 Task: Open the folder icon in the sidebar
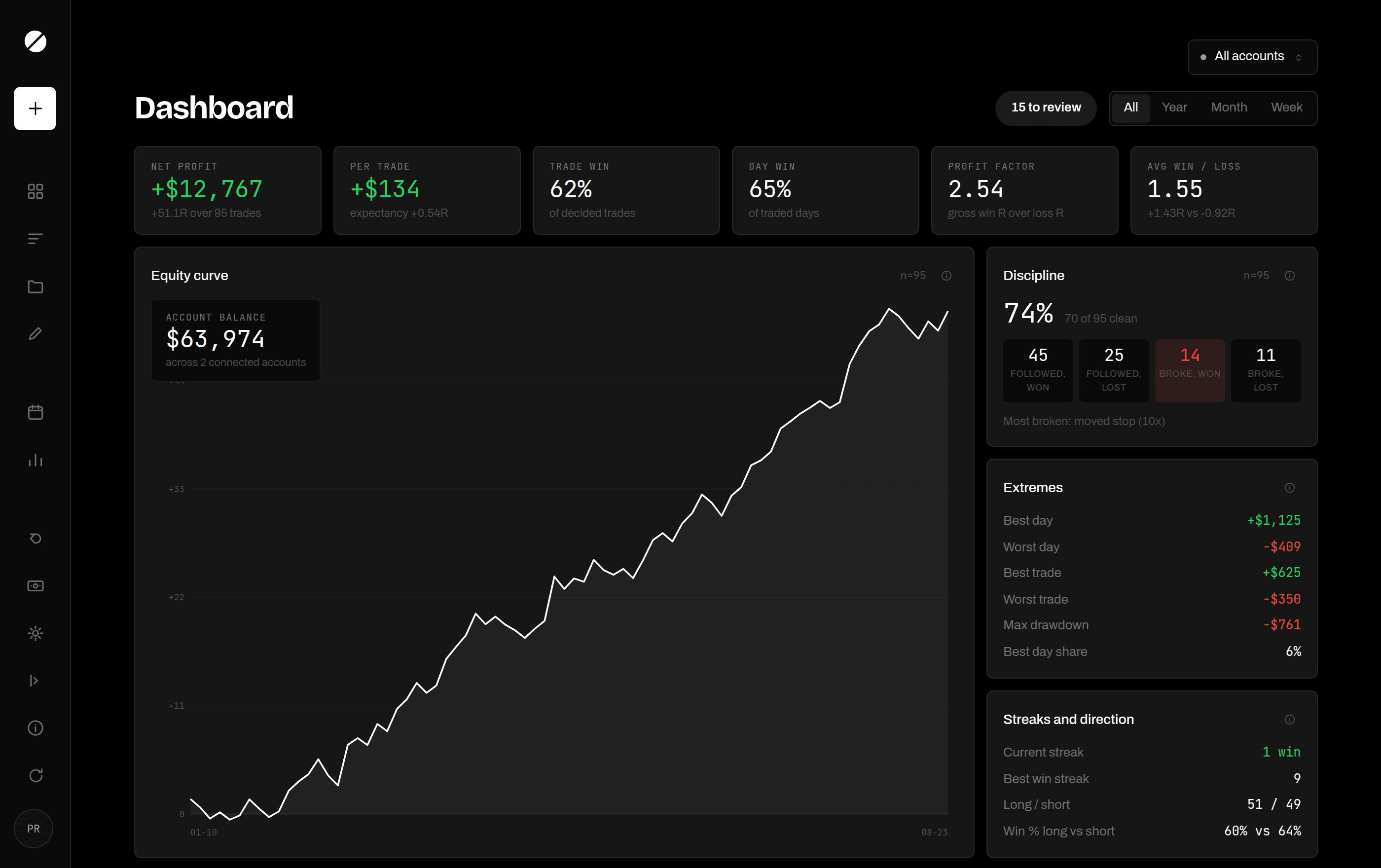pyautogui.click(x=35, y=287)
